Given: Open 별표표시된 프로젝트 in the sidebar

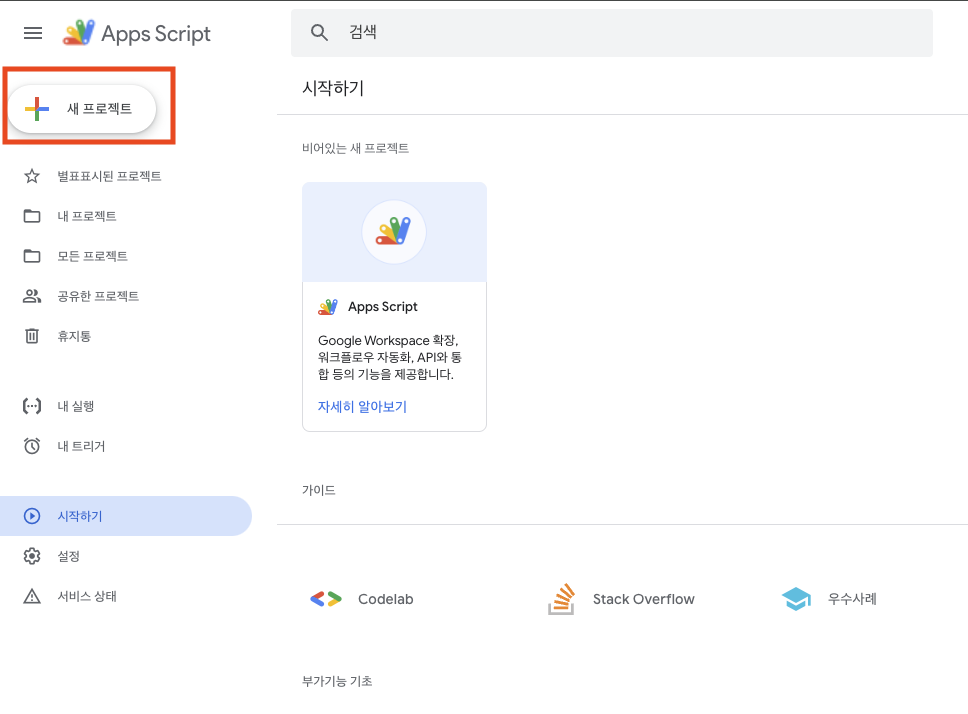Looking at the screenshot, I should [109, 176].
